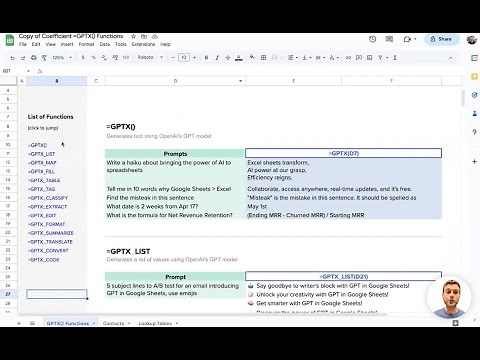Viewport: 480px width, 360px height.
Task: Activate the paint format tool
Action: 44,58
